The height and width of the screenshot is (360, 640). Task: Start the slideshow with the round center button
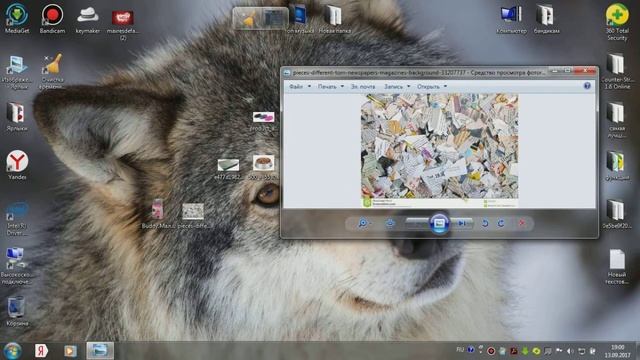(439, 223)
